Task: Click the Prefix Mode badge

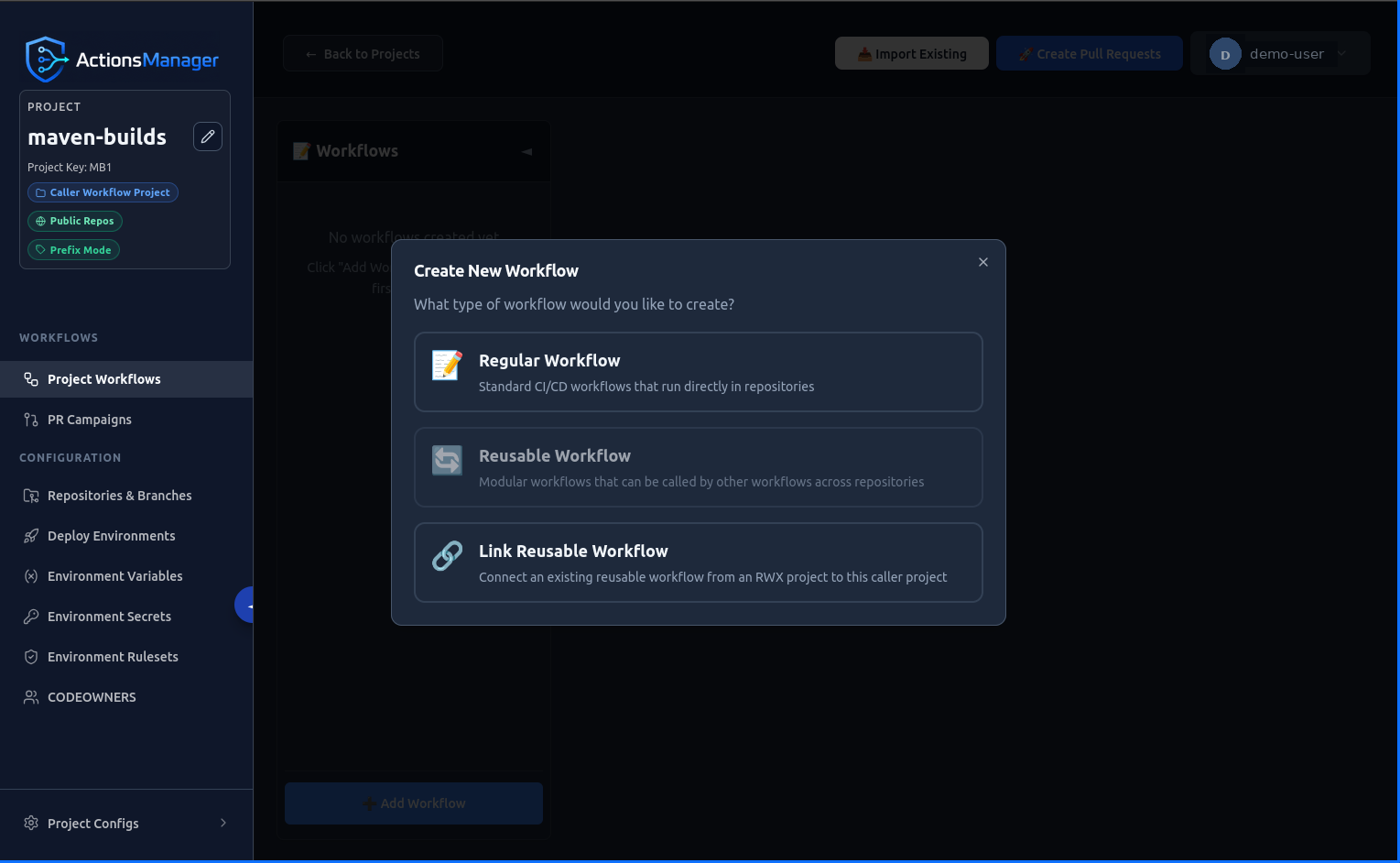Action: point(73,250)
